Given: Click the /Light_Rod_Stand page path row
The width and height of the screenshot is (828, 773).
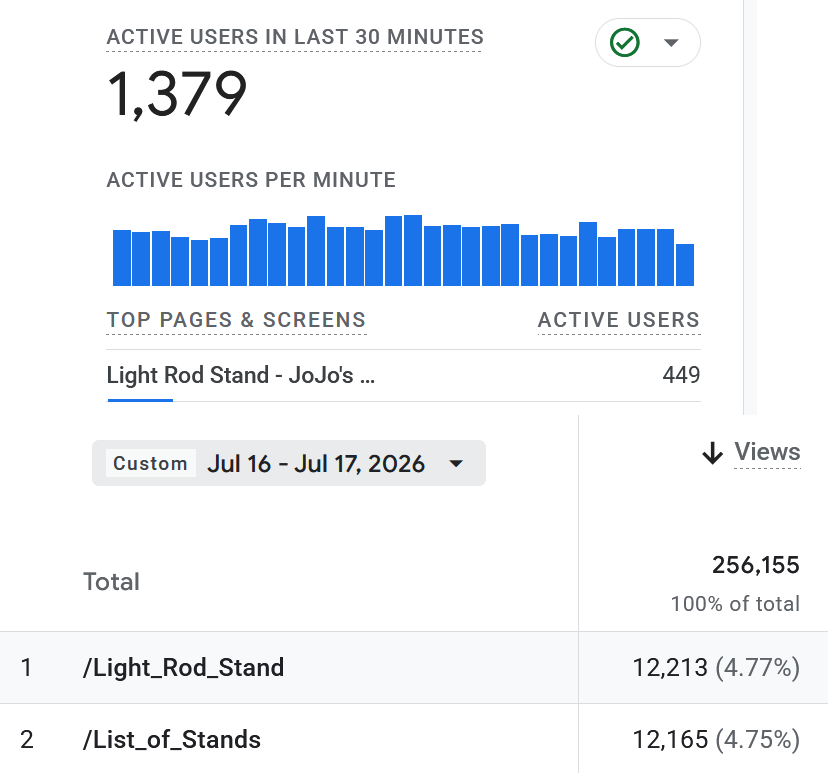Looking at the screenshot, I should tap(414, 667).
